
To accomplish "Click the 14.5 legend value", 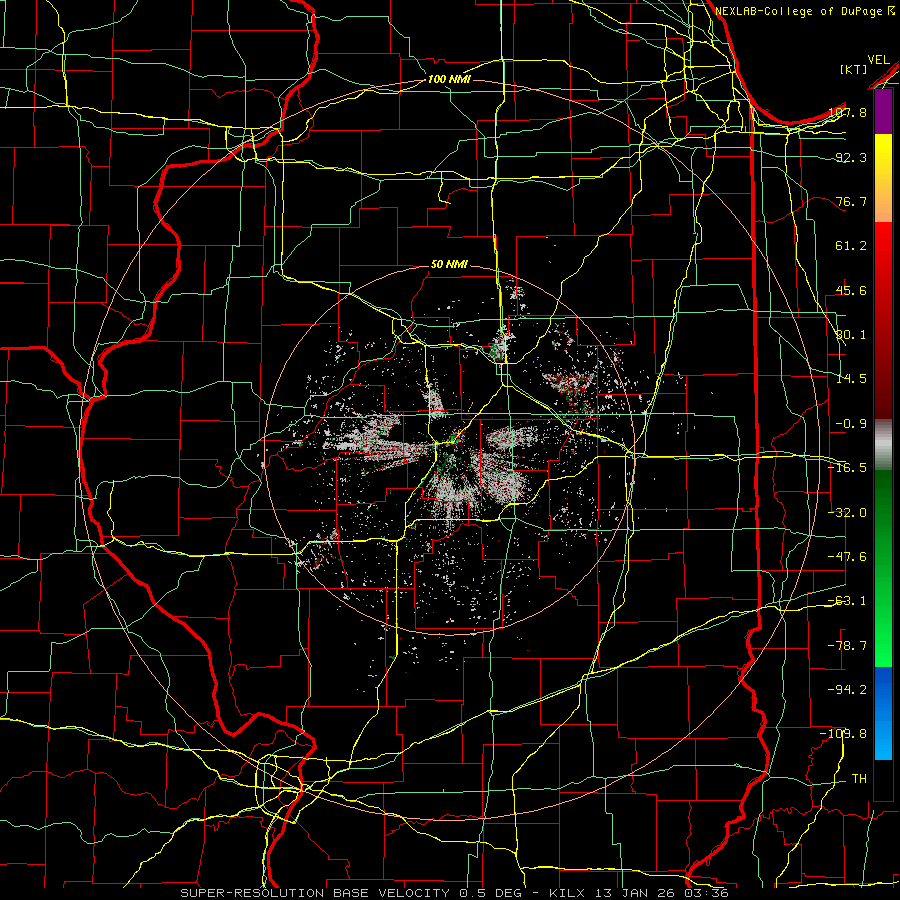I will click(852, 379).
